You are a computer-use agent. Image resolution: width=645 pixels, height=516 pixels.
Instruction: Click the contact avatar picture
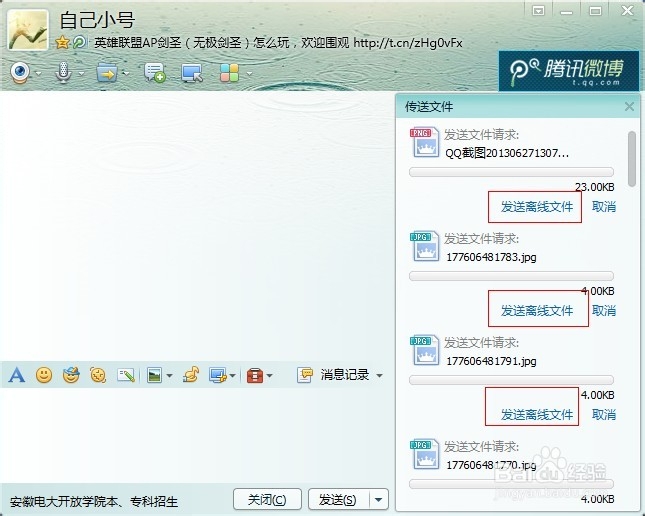point(28,30)
